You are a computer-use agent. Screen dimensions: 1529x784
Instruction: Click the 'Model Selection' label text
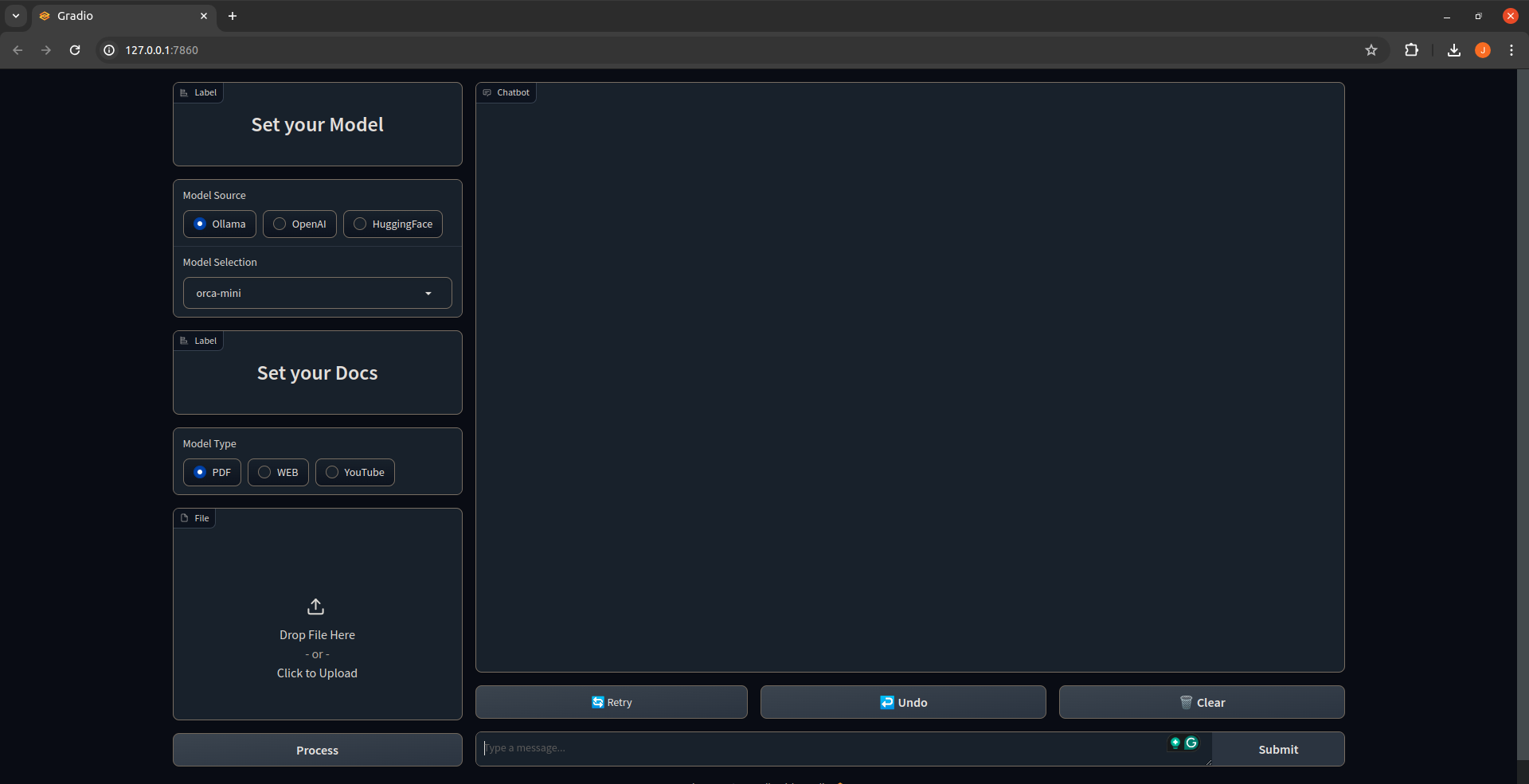click(220, 263)
